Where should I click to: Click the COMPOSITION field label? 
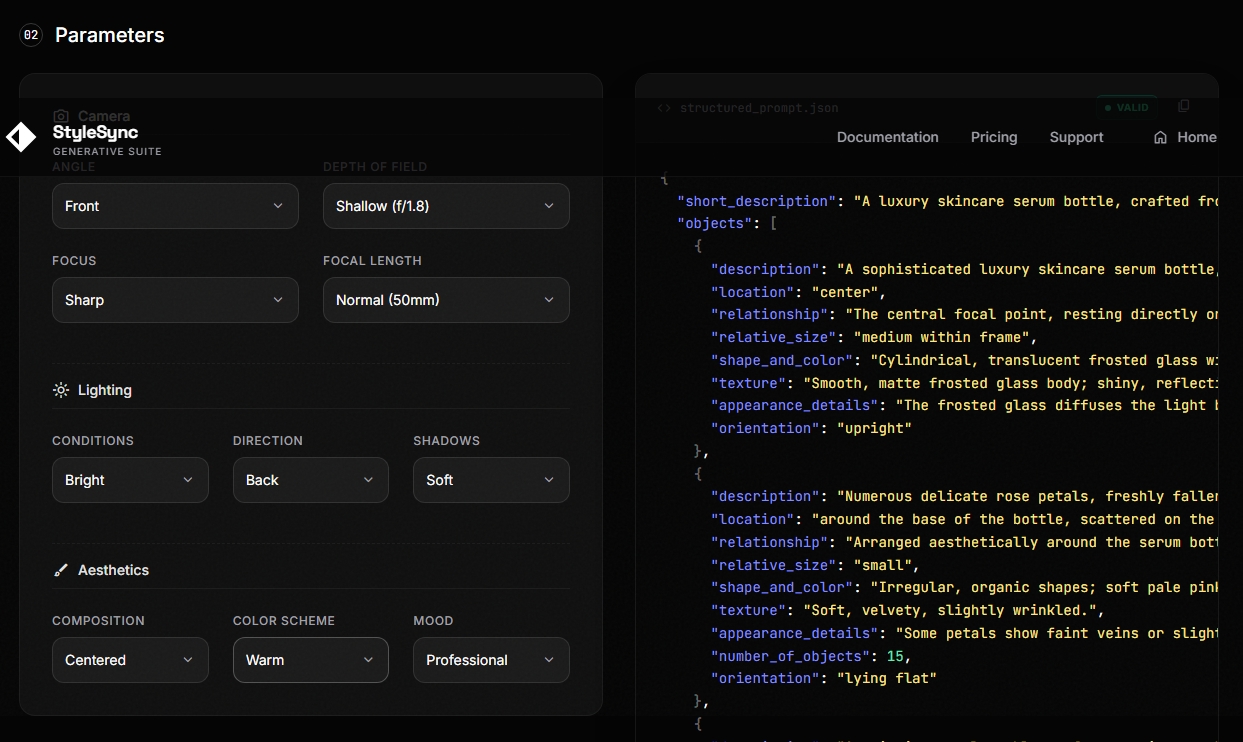tap(98, 621)
